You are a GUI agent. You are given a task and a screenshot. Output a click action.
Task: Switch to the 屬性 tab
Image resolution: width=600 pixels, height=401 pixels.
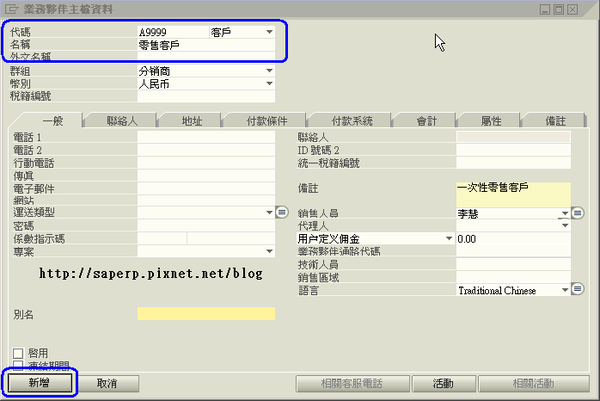(491, 121)
